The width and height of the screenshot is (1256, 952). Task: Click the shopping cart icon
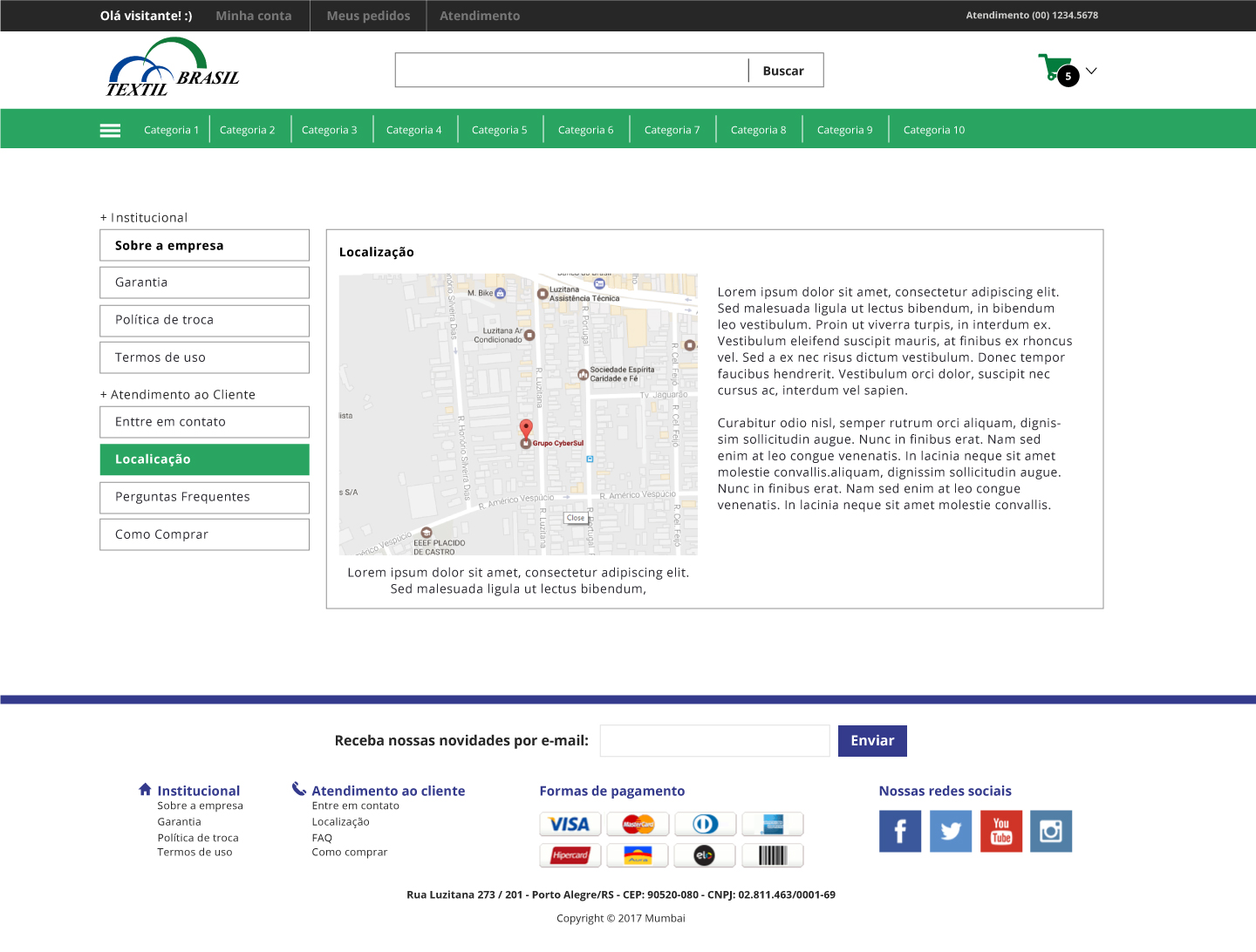coord(1054,68)
